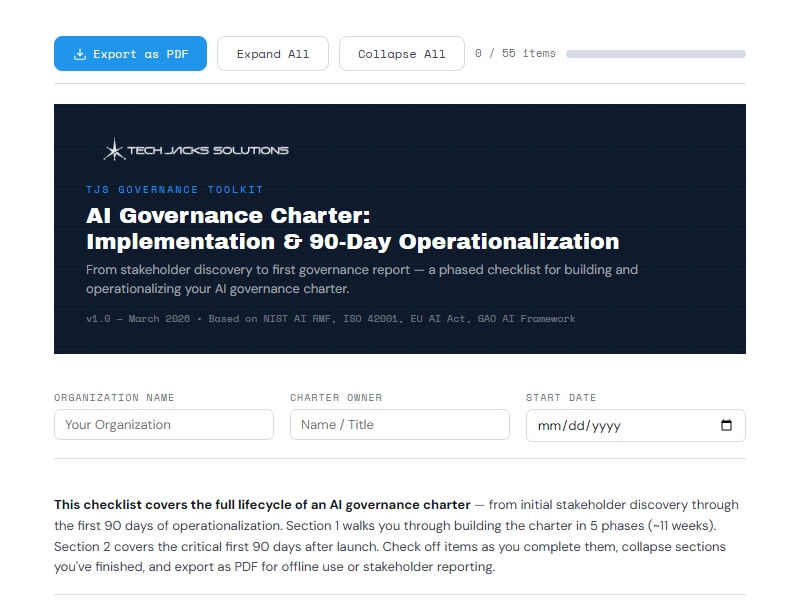Open the calendar picker on Start Date

click(725, 425)
